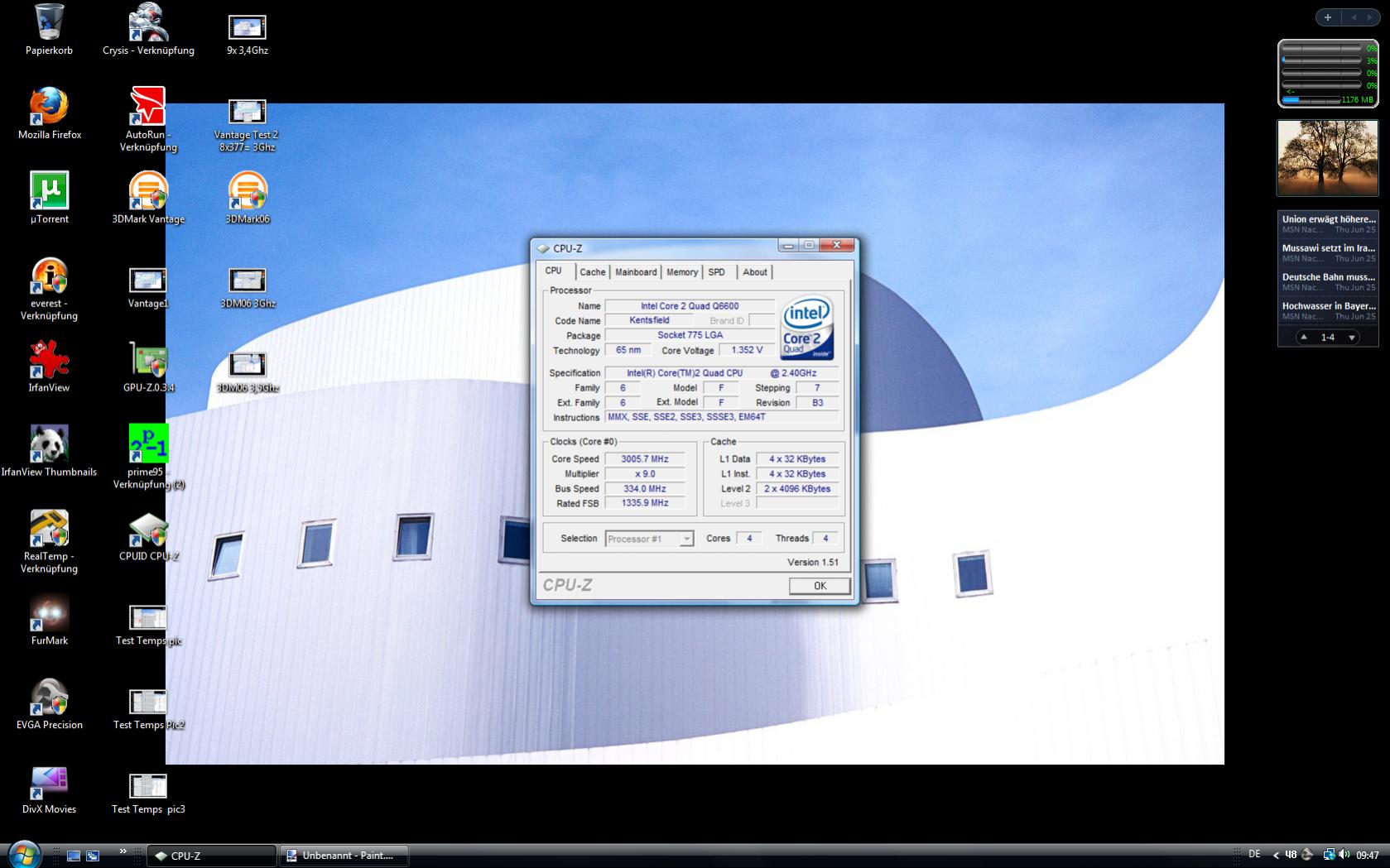This screenshot has width=1390, height=868.
Task: Open headline 'Mussawi setzt im Ira...'
Action: pyautogui.click(x=1328, y=252)
